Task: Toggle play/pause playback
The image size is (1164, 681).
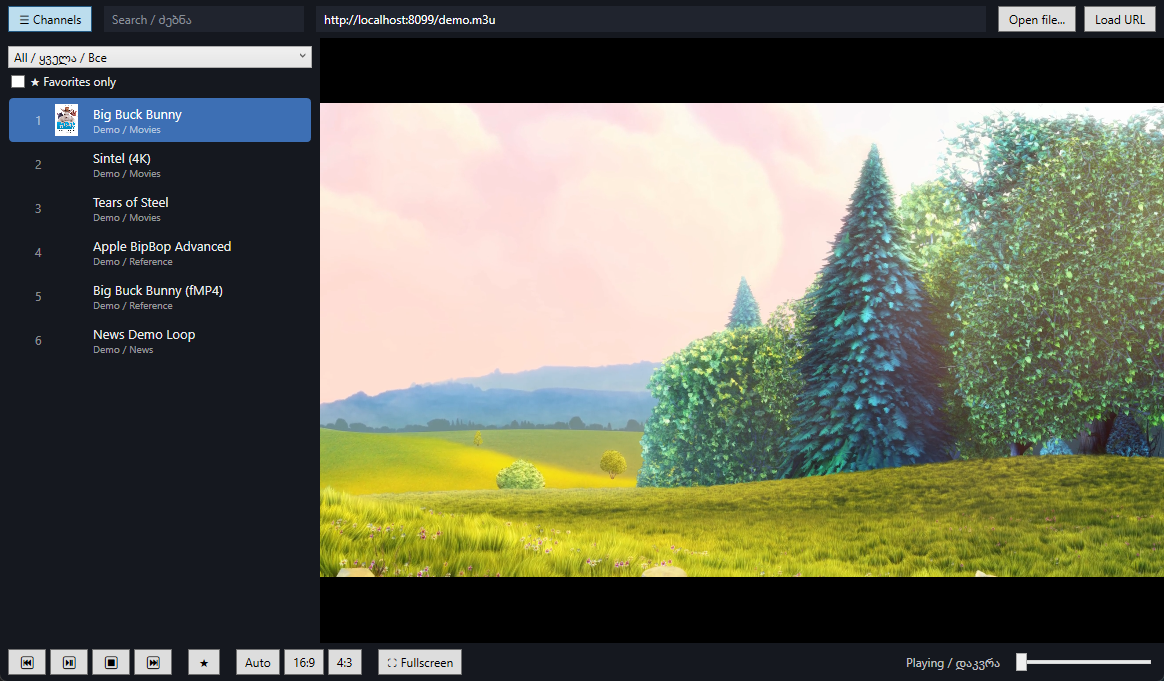Action: [69, 662]
